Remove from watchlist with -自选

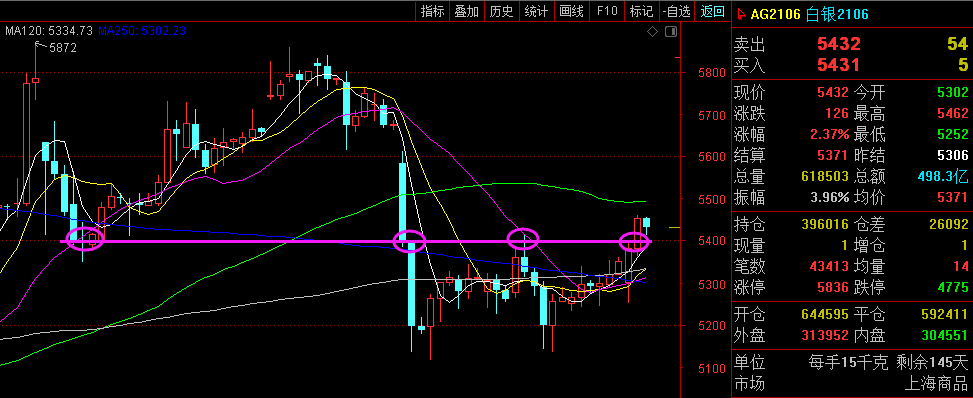click(676, 11)
